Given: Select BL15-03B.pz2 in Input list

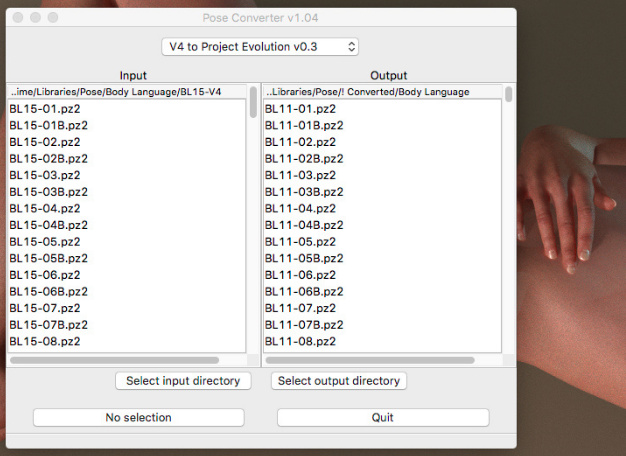Looking at the screenshot, I should pyautogui.click(x=49, y=191).
